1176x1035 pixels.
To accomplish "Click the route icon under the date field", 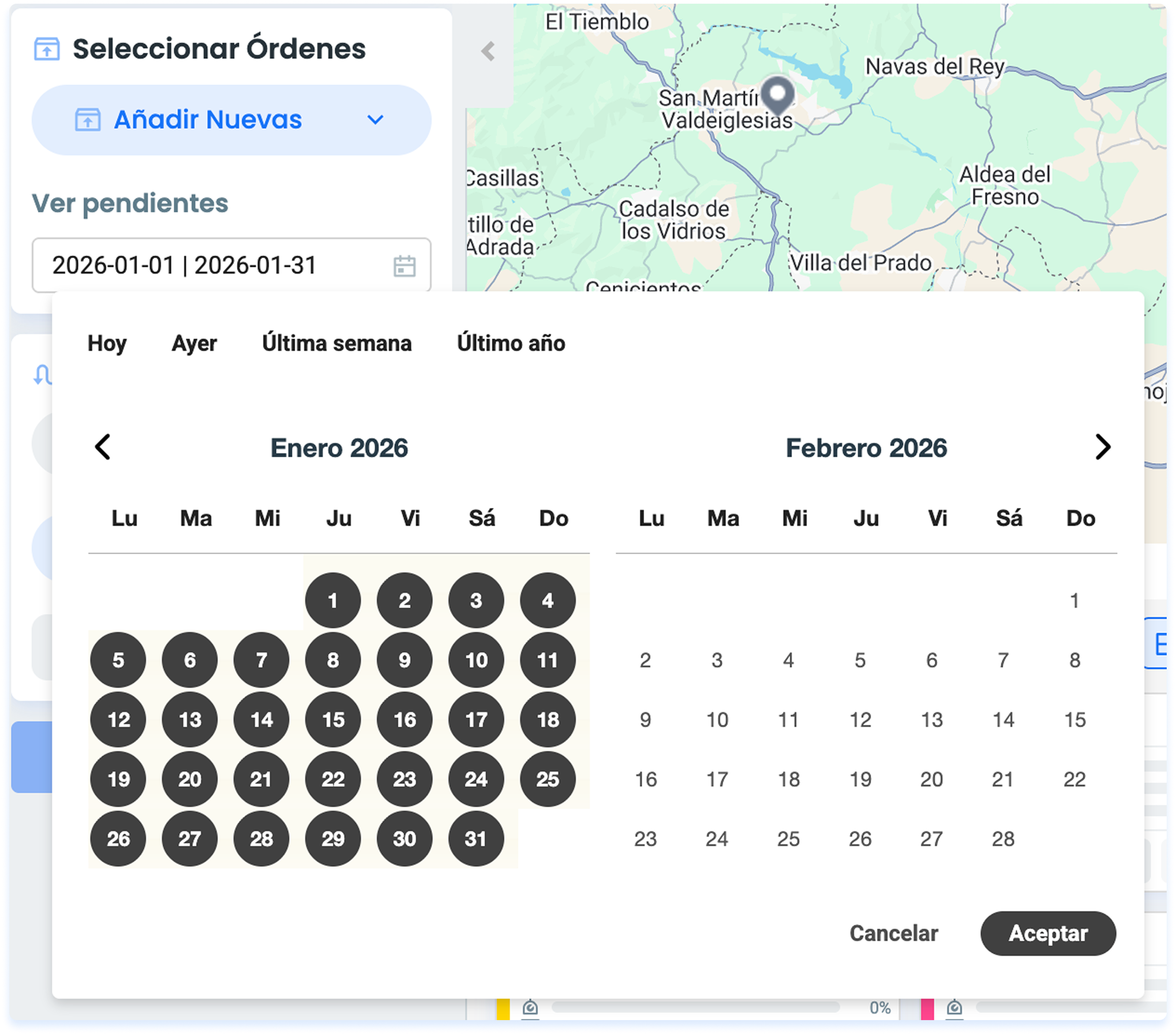I will coord(43,375).
